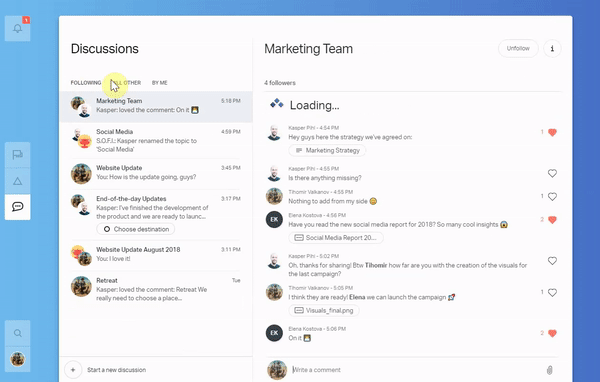Select the discussions chat bubble icon
Viewport: 600px width, 382px height.
point(18,207)
